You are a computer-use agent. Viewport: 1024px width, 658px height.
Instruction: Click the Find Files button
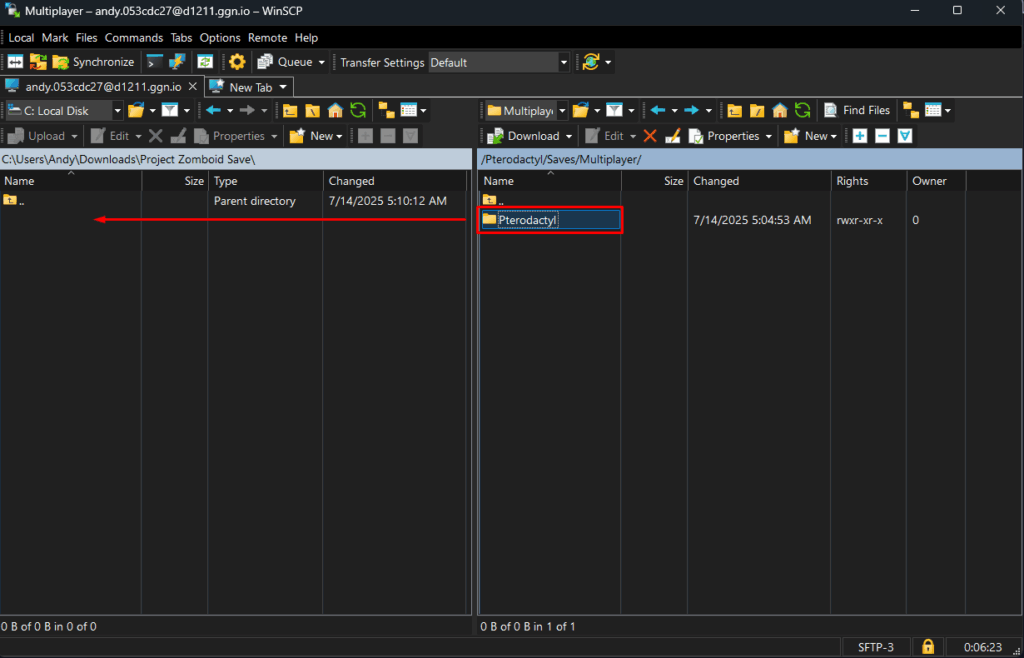coord(857,110)
